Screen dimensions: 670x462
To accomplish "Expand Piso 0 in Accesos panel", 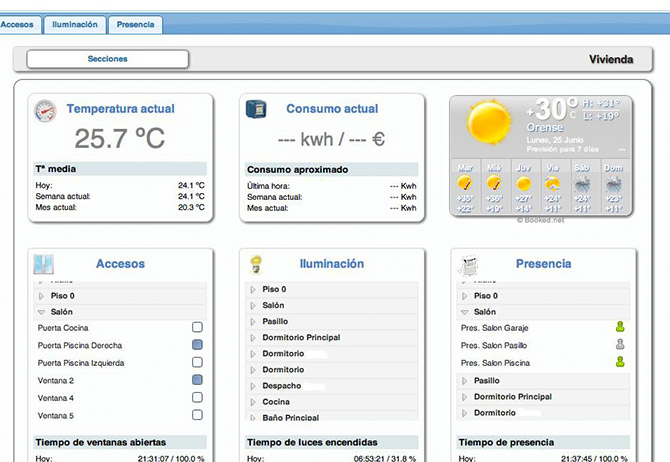I will 41,296.
